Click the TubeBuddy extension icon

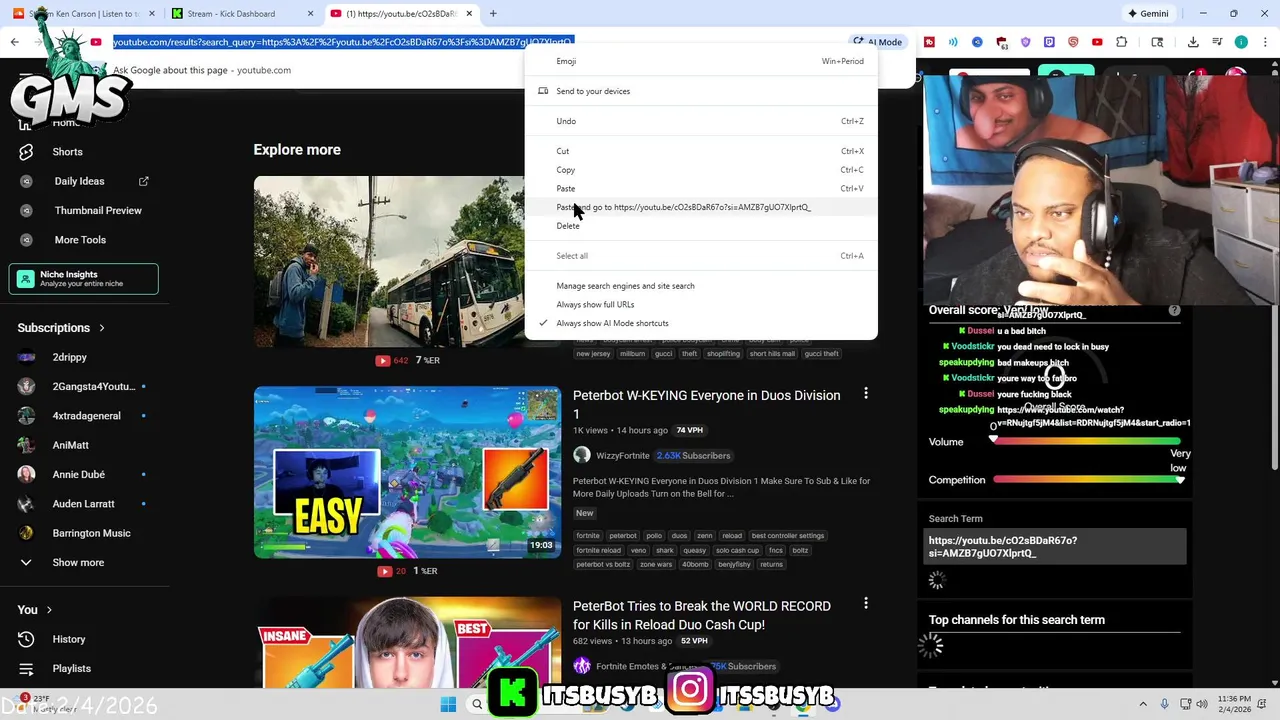coord(929,42)
